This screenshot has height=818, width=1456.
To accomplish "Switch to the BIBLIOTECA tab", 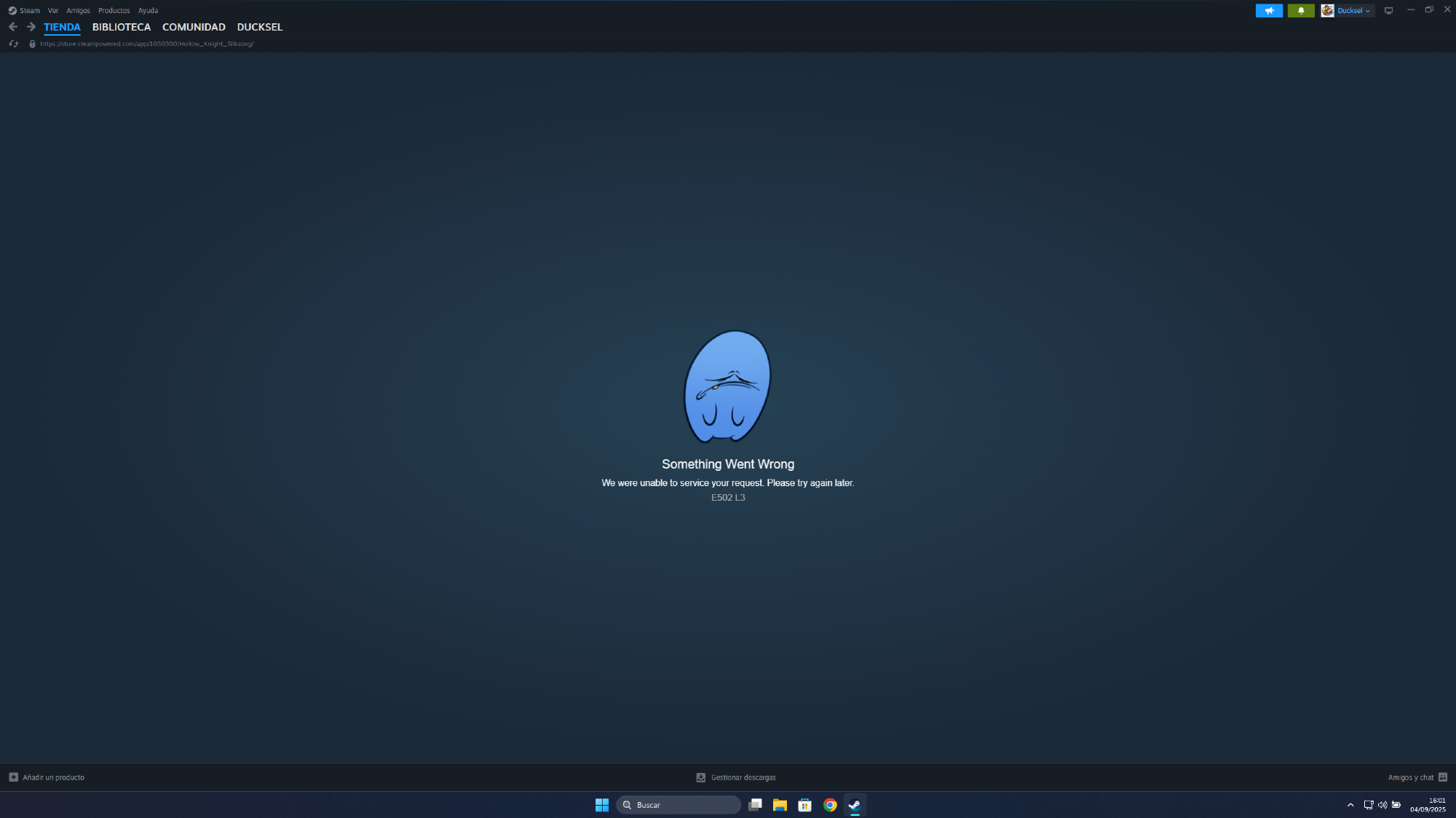I will tap(122, 27).
